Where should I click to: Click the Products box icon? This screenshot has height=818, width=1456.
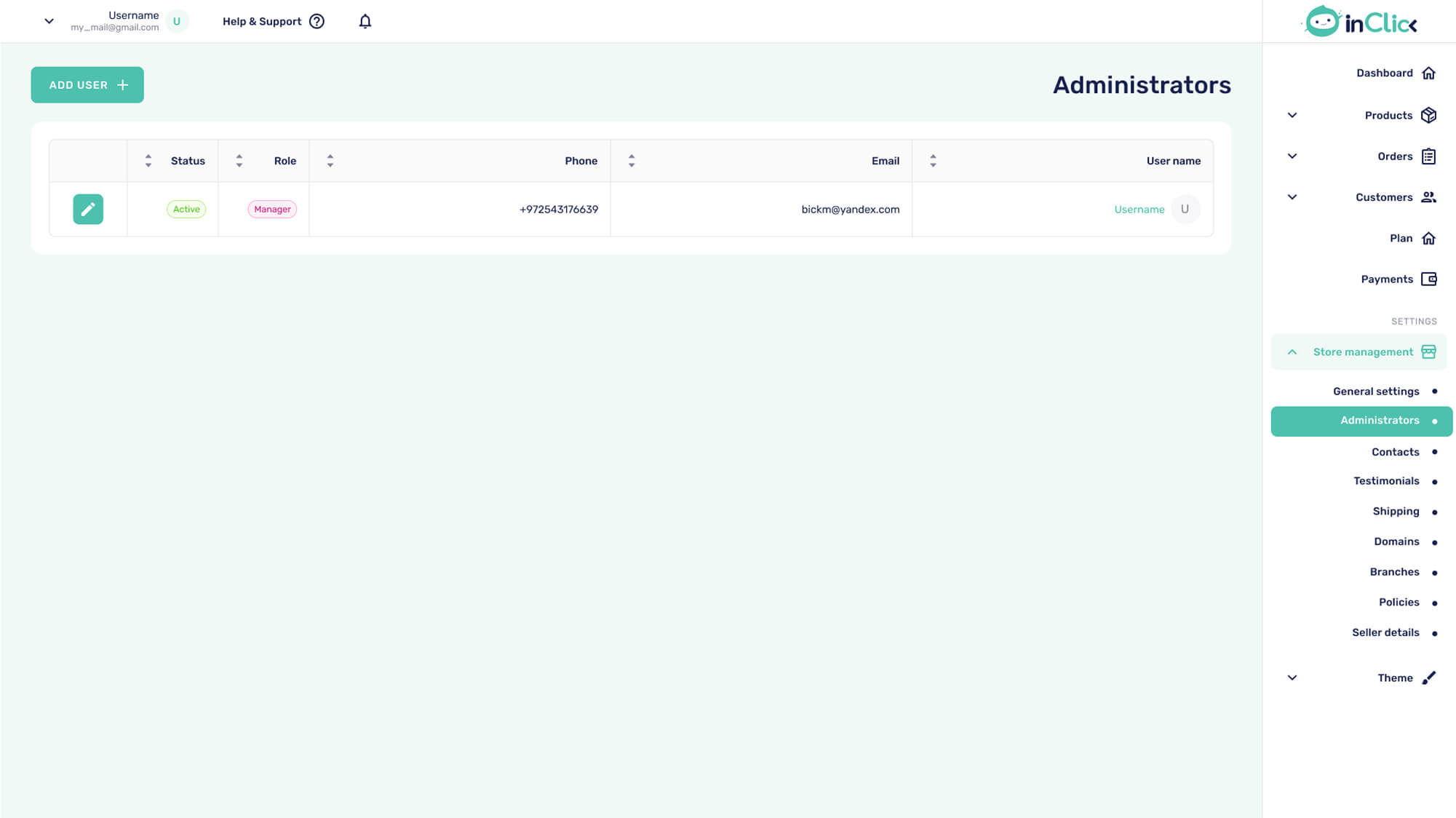pos(1428,115)
